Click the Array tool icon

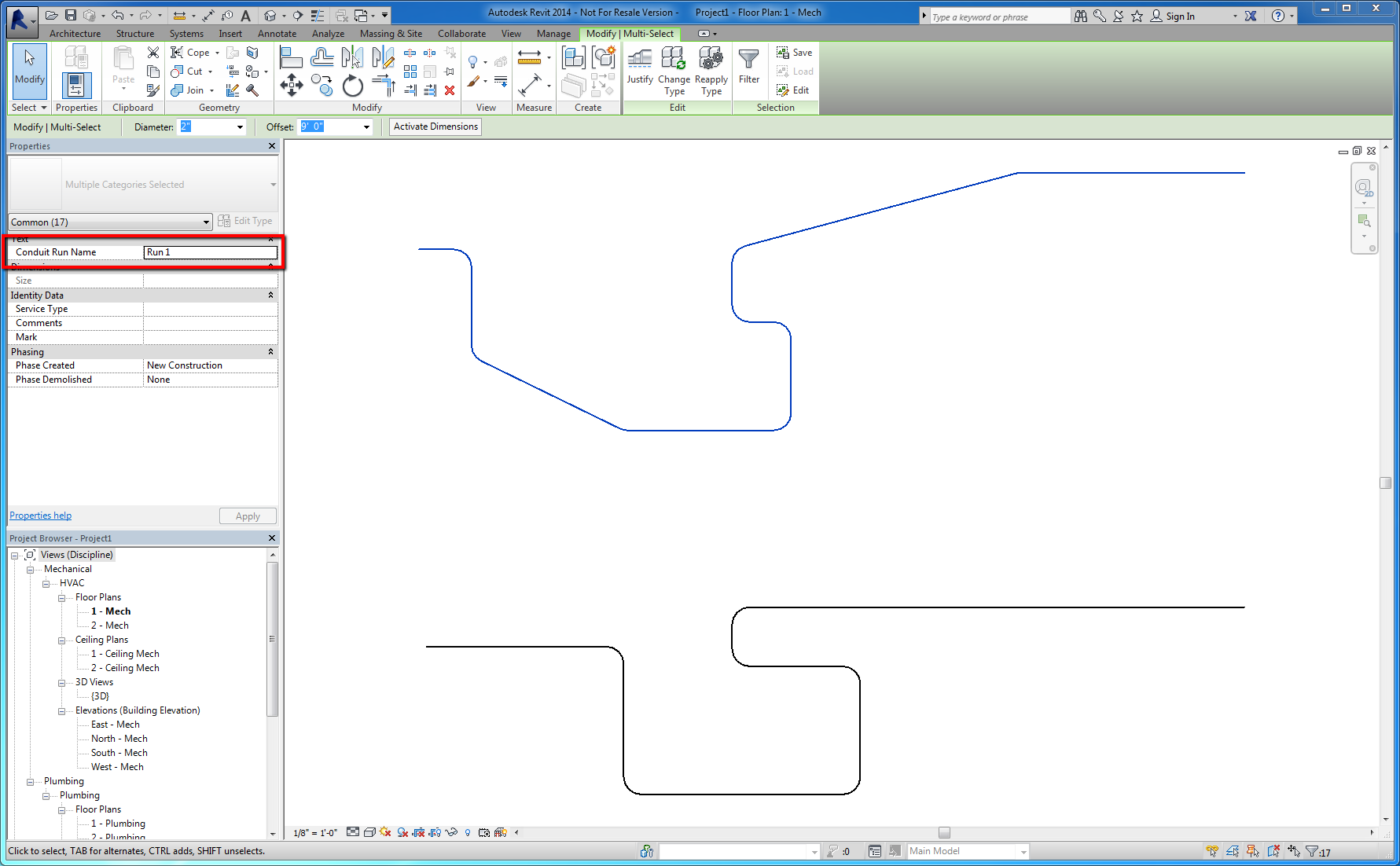[x=410, y=72]
